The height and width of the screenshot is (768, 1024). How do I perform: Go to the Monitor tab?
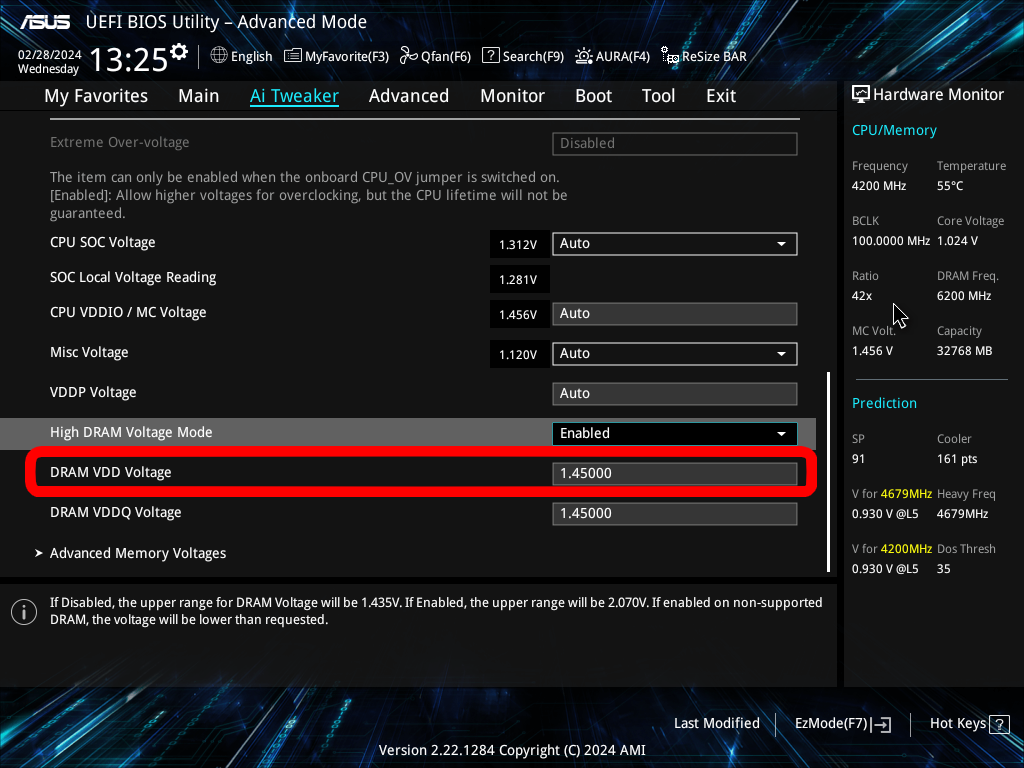[513, 96]
